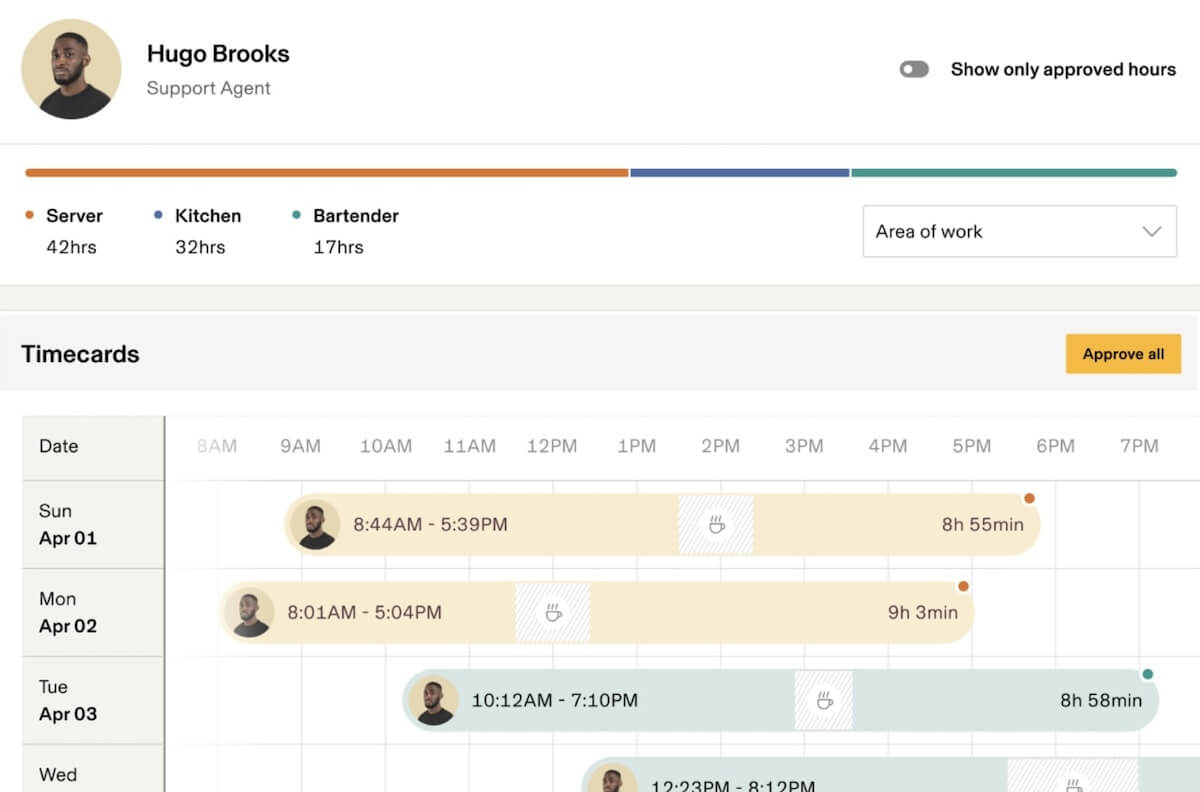Open the Area of work dropdown

pos(1018,231)
